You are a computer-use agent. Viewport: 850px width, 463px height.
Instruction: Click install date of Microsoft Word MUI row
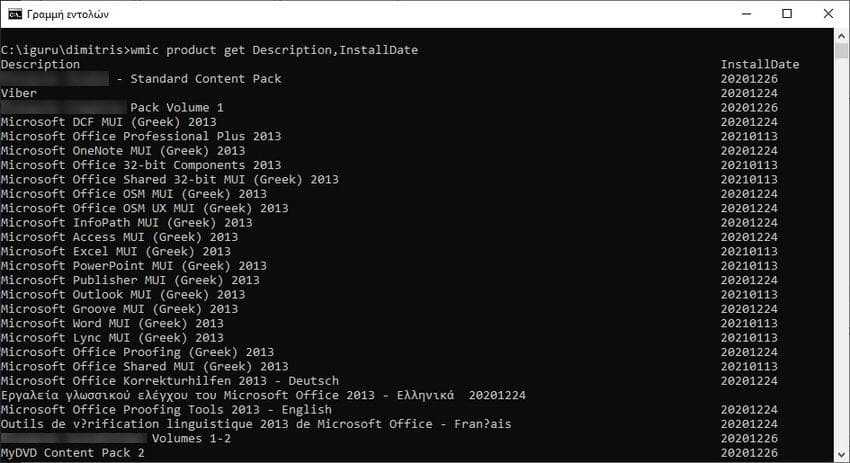coord(749,323)
